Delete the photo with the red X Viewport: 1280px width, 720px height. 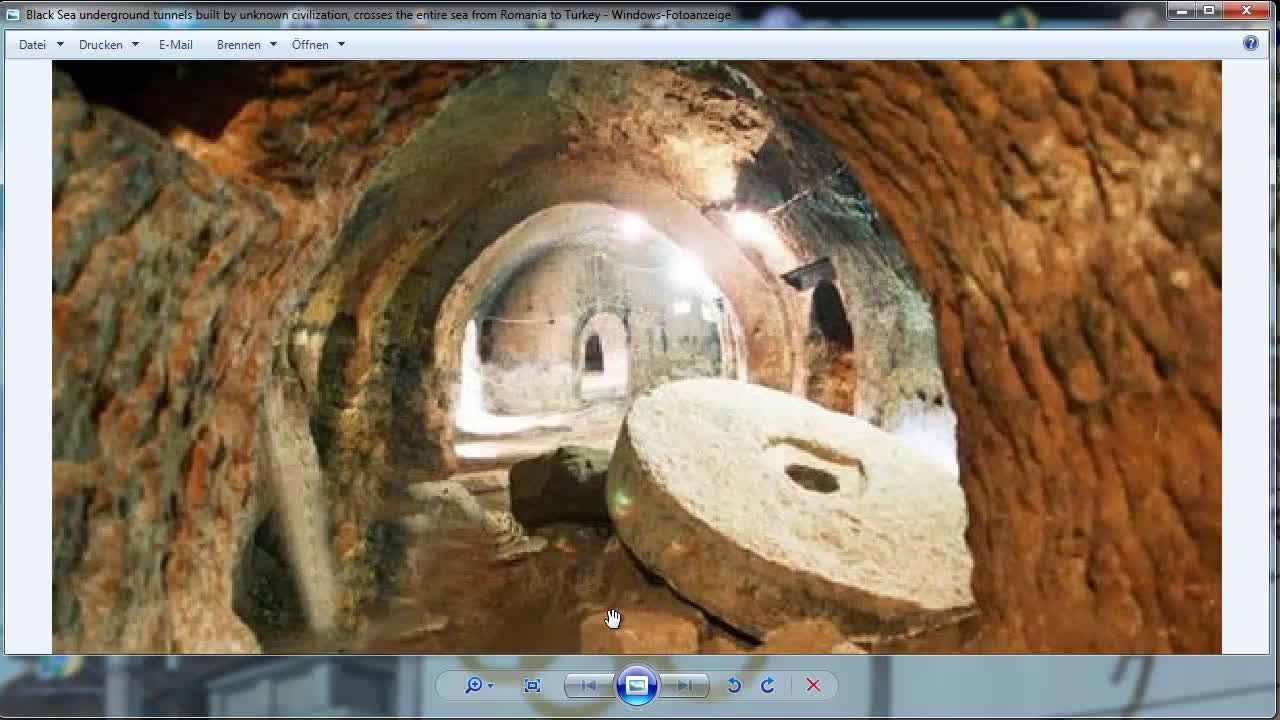coord(813,685)
